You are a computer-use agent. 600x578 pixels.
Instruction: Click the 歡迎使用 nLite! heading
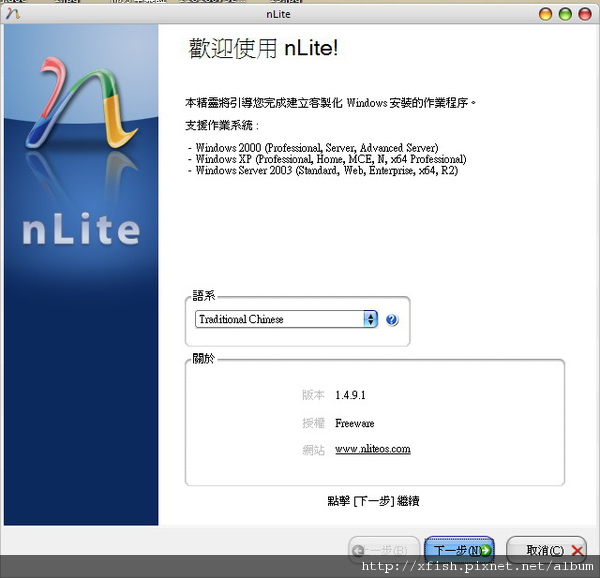click(264, 49)
